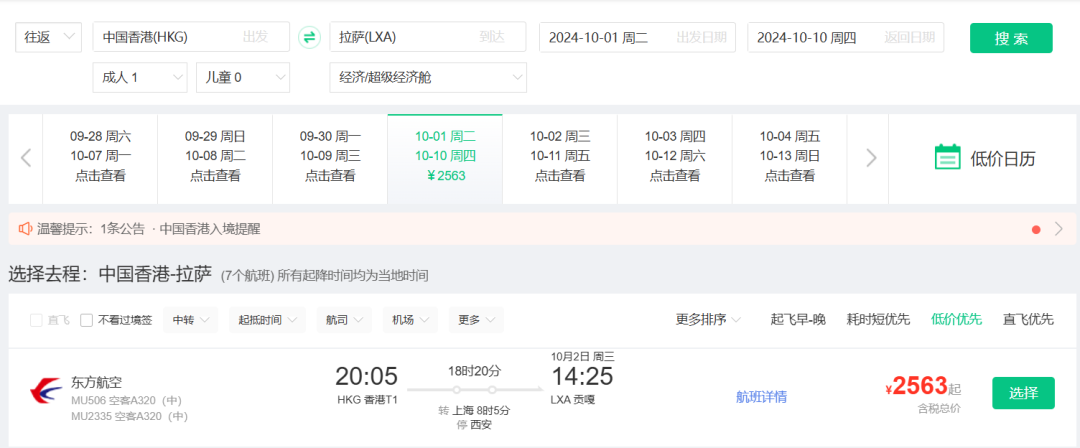Screen dimensions: 1080x448
Task: Expand the 航司 airline filter
Action: [344, 320]
